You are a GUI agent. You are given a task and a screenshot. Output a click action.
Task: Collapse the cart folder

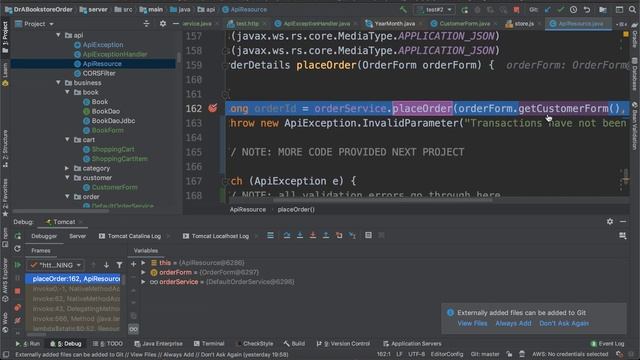67,140
